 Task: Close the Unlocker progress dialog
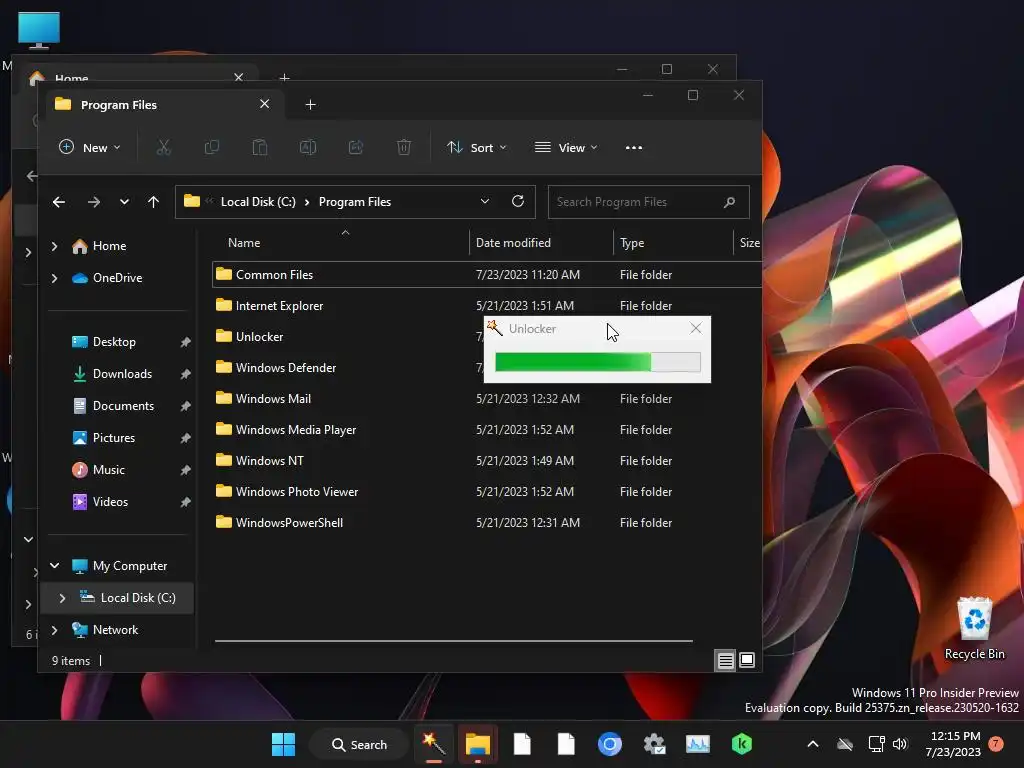point(696,328)
